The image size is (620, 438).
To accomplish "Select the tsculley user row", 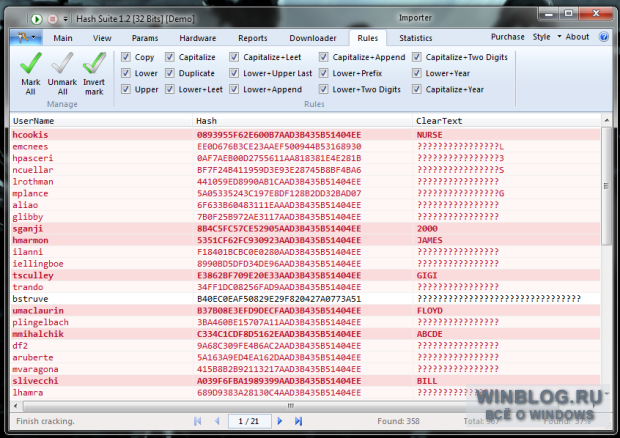I will [x=305, y=275].
